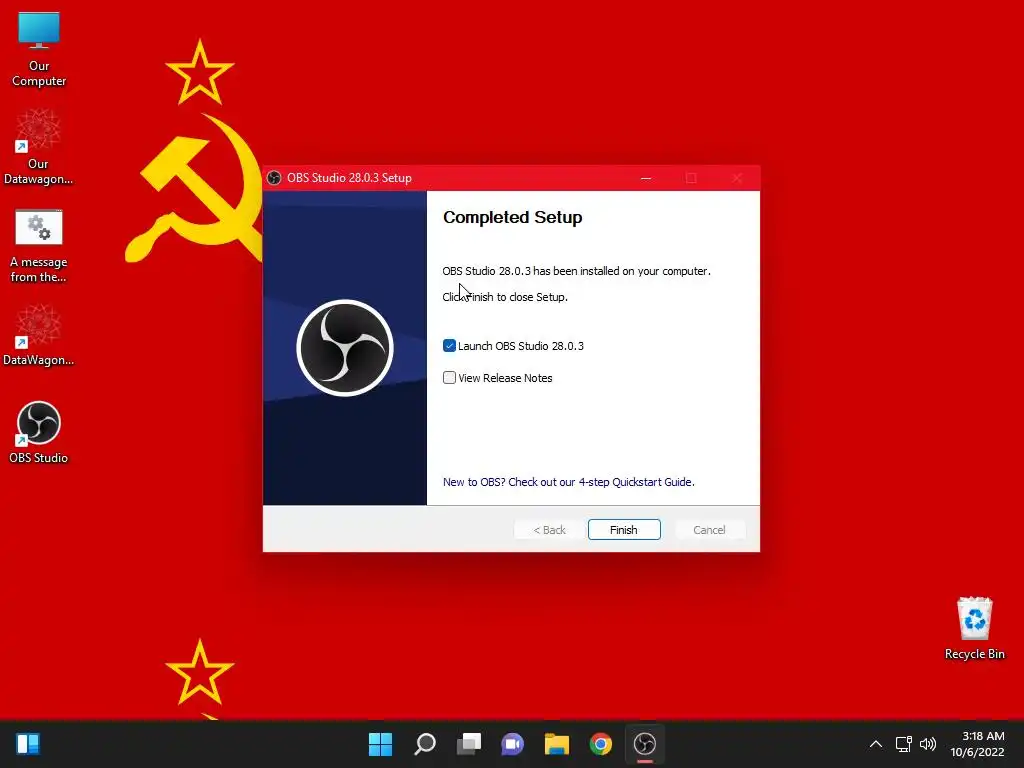1024x768 pixels.
Task: Close the OBS Studio Setup window
Action: (737, 178)
